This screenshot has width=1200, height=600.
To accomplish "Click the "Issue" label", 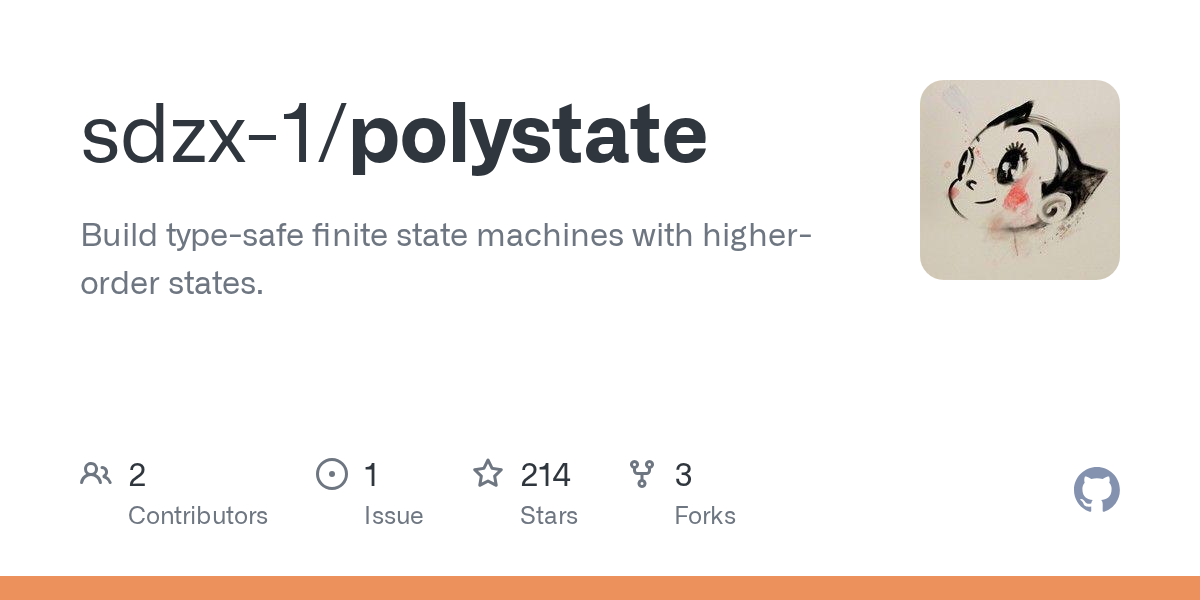I will click(394, 516).
